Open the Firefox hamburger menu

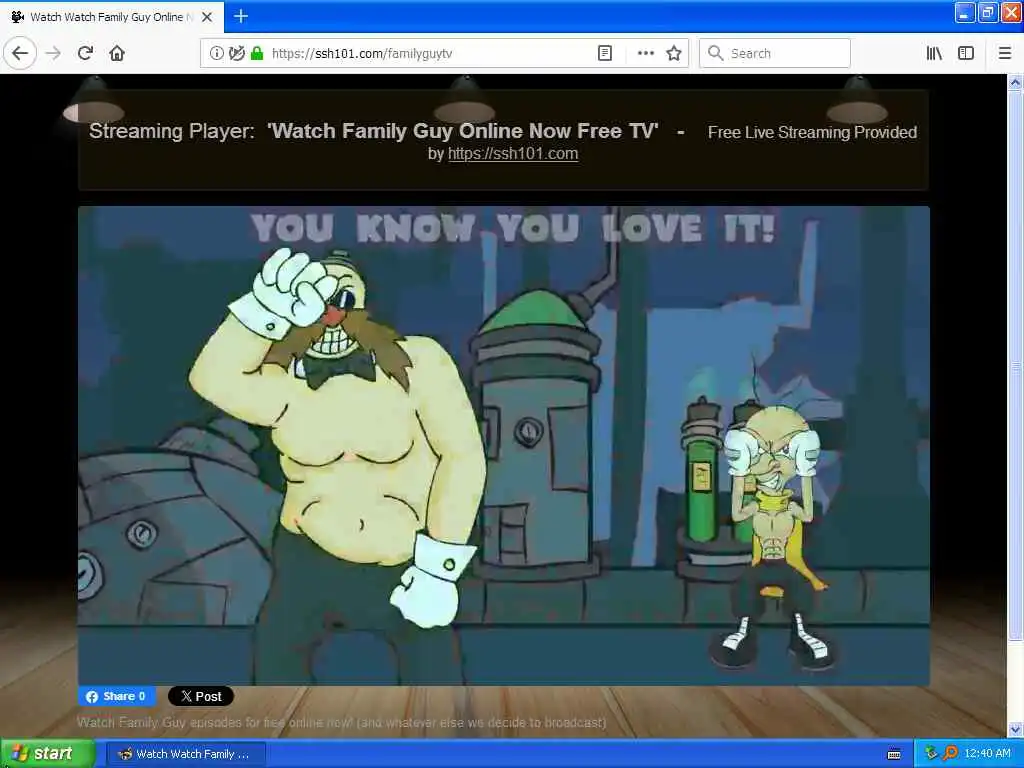click(x=1004, y=53)
